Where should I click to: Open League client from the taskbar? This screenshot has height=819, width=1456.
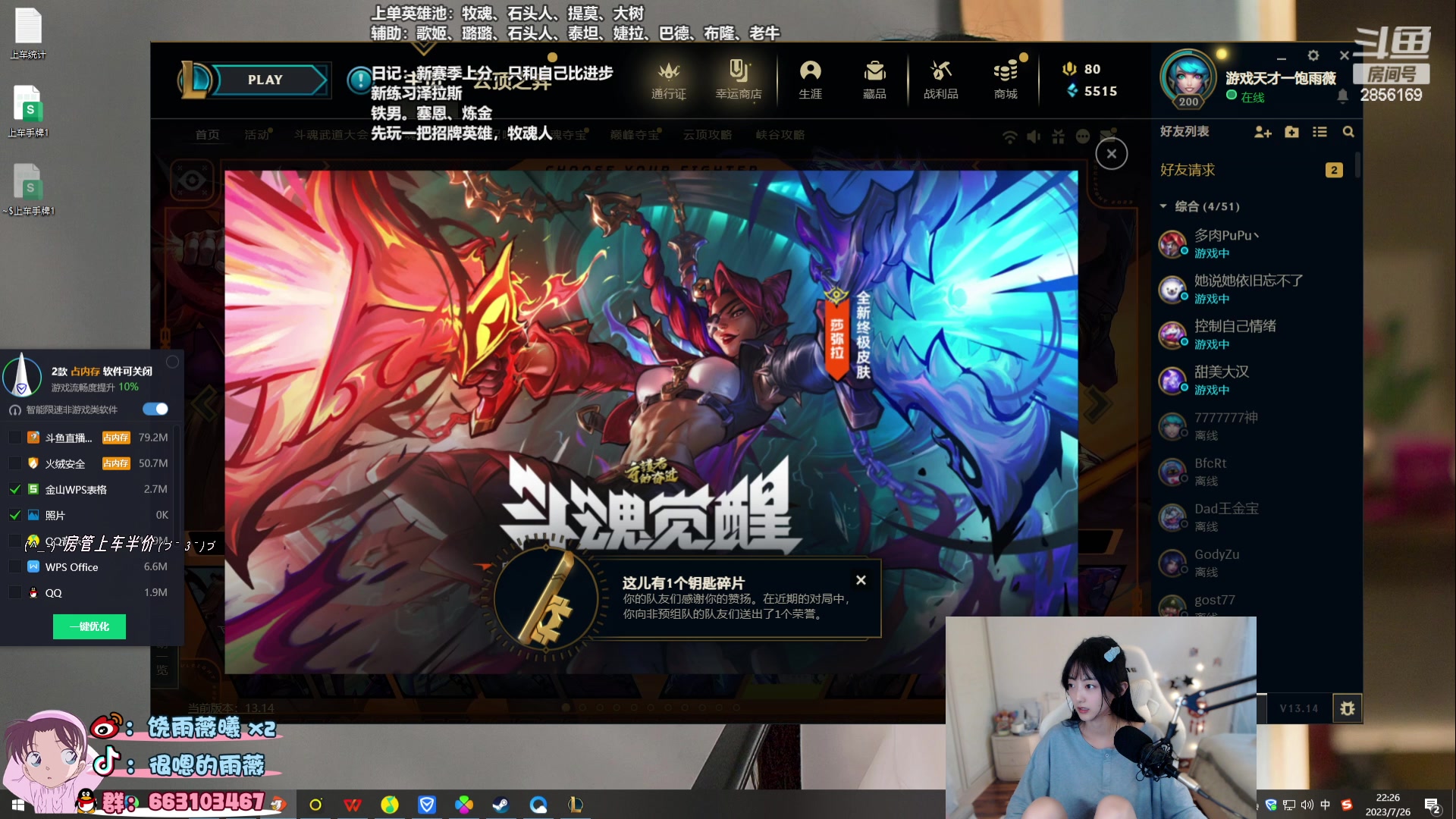click(575, 805)
